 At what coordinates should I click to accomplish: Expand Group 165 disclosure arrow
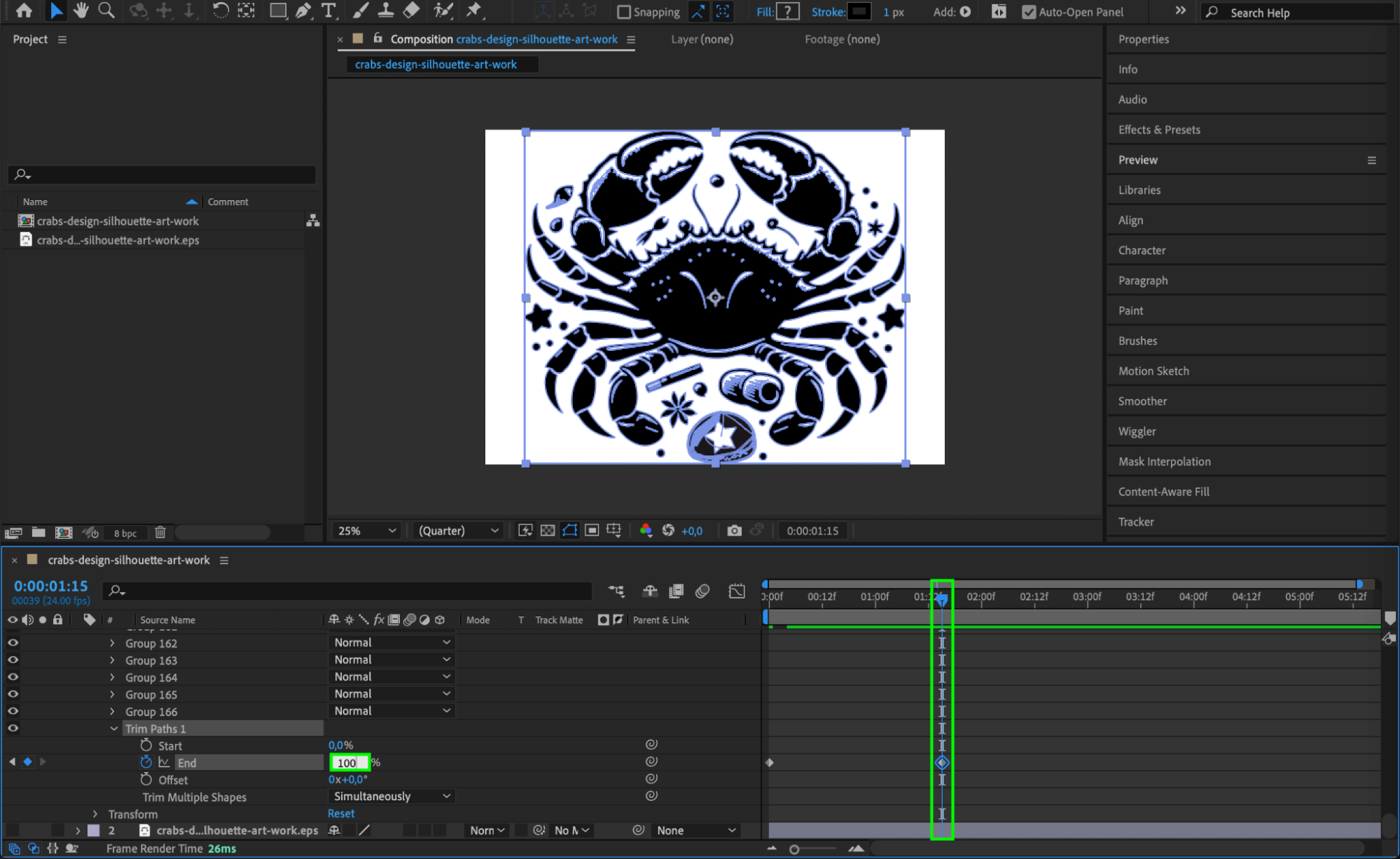tap(112, 694)
